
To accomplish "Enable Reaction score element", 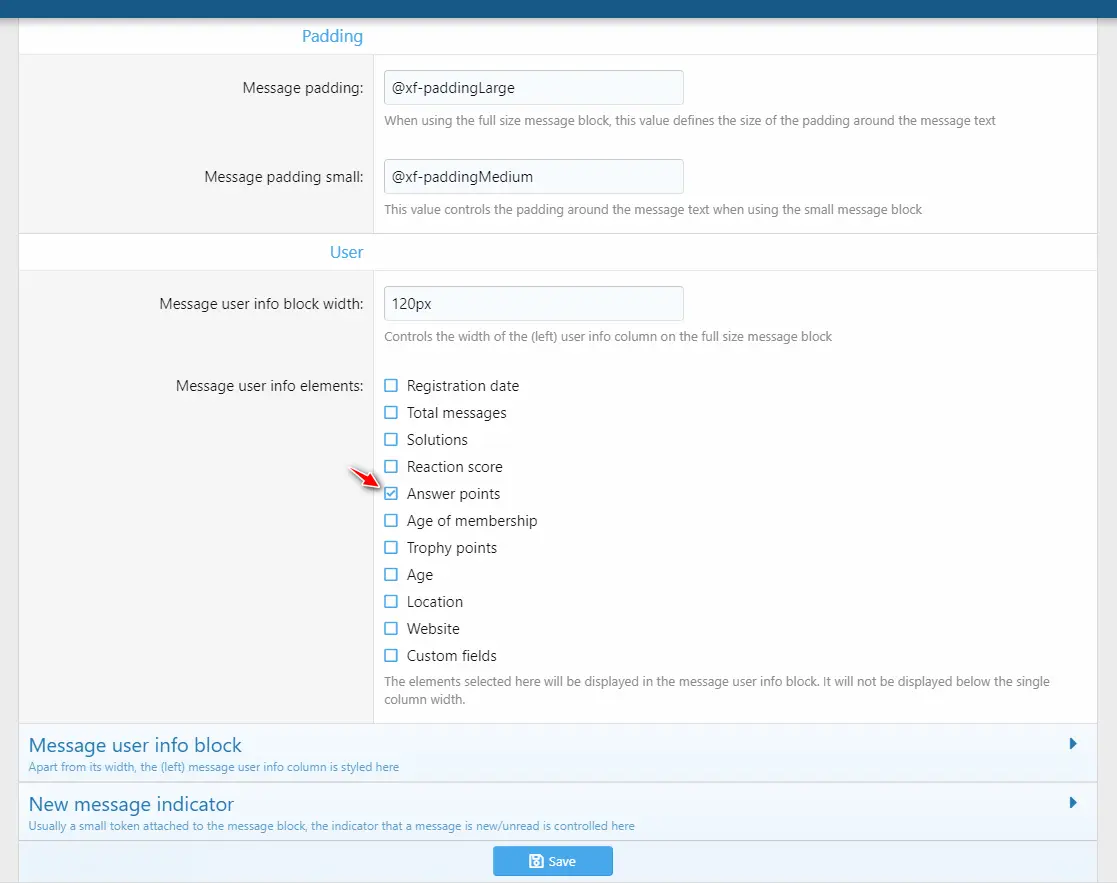I will (x=391, y=466).
